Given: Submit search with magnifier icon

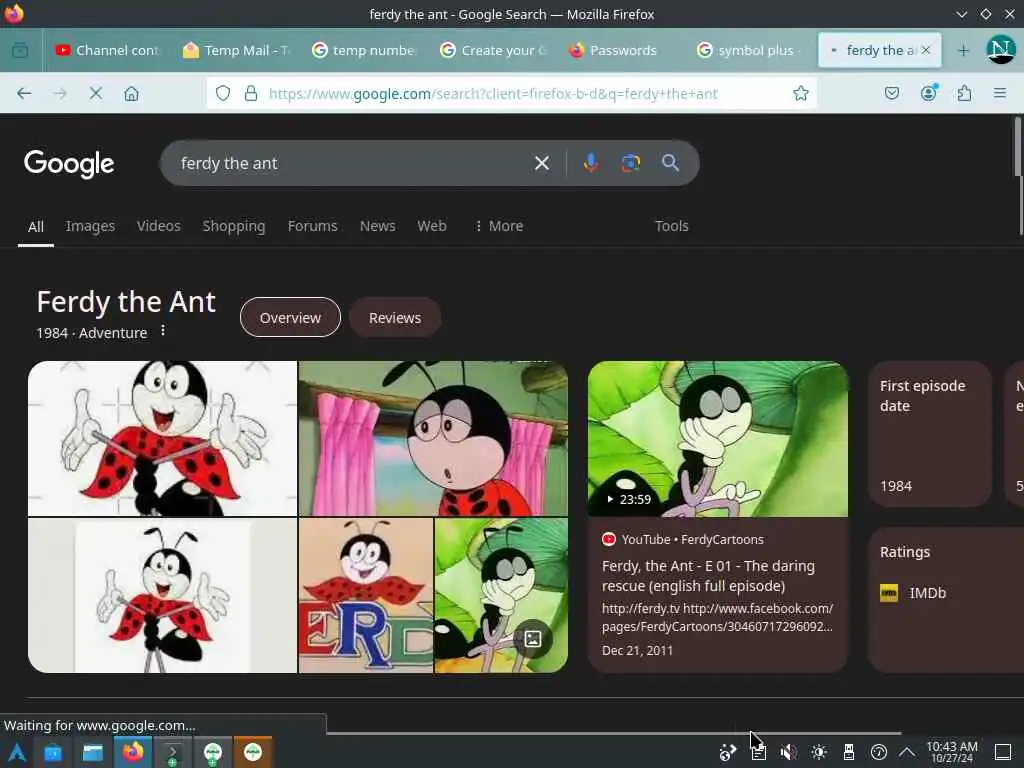Looking at the screenshot, I should pos(670,163).
